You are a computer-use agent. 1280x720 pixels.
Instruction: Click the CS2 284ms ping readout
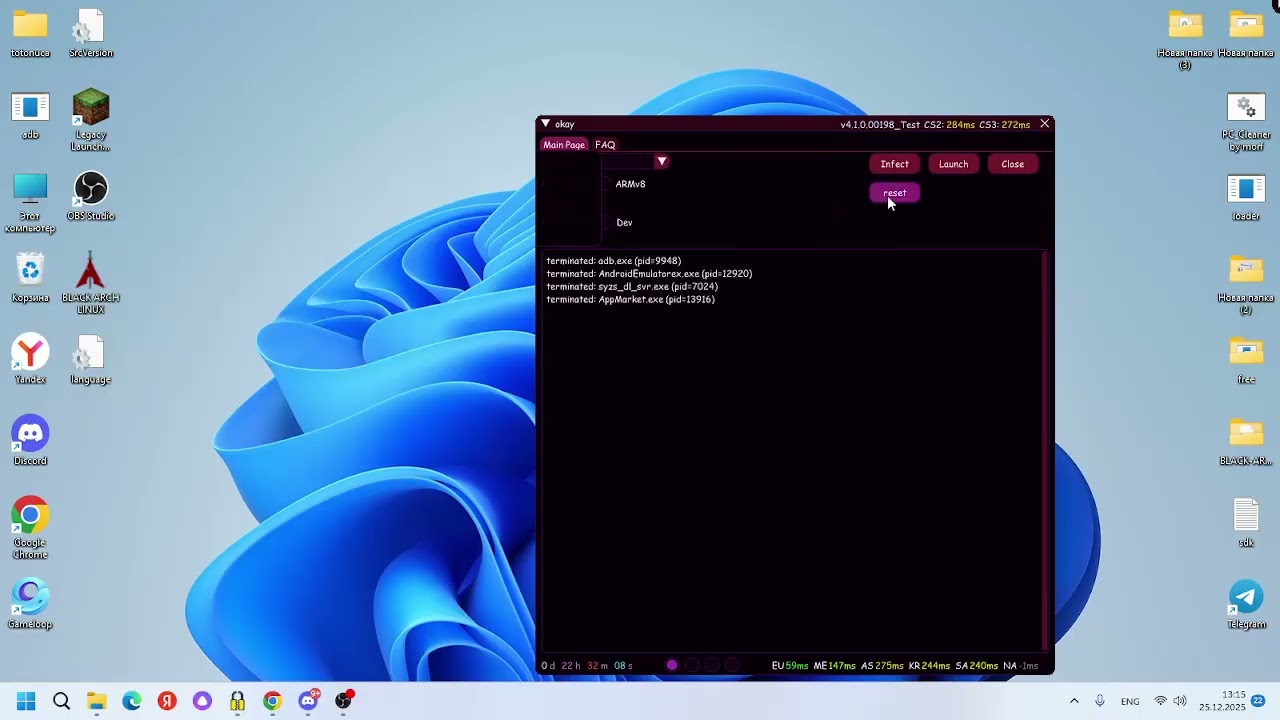(x=949, y=125)
